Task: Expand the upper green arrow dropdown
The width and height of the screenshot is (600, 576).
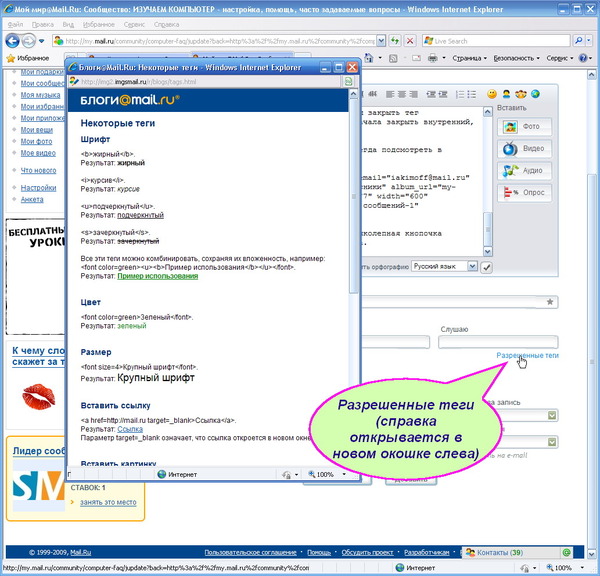Action: tap(552, 415)
